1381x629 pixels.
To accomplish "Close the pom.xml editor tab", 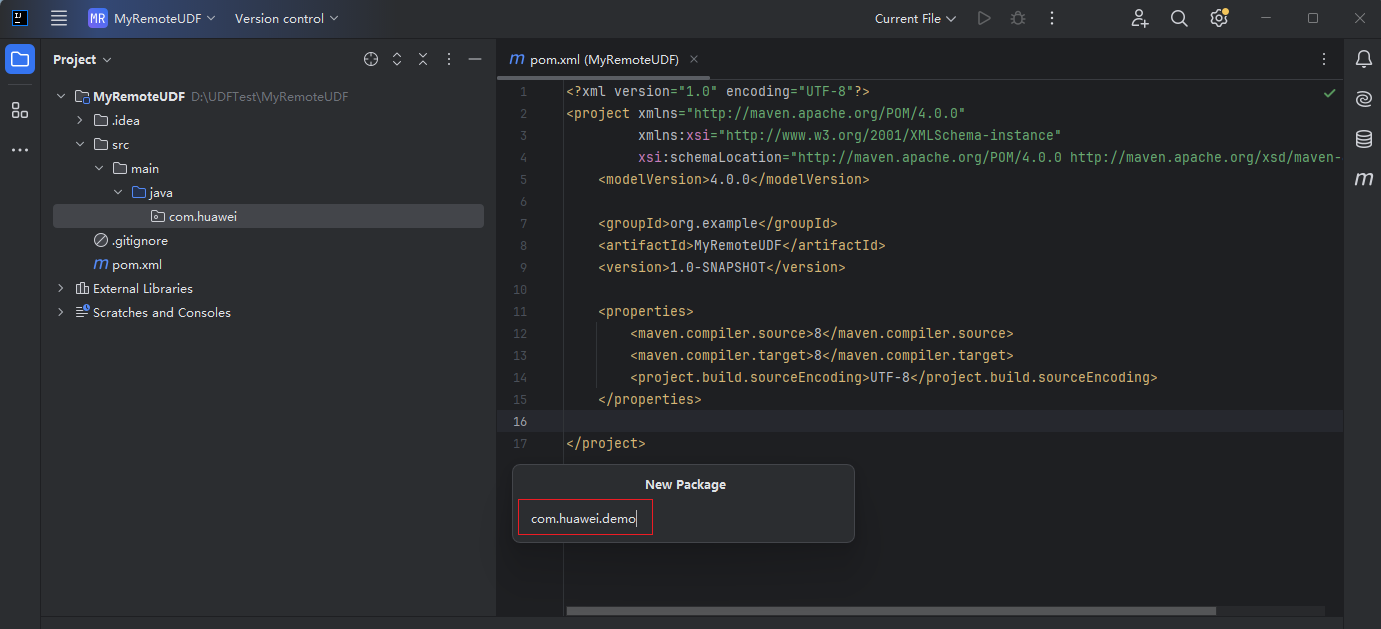I will (694, 59).
